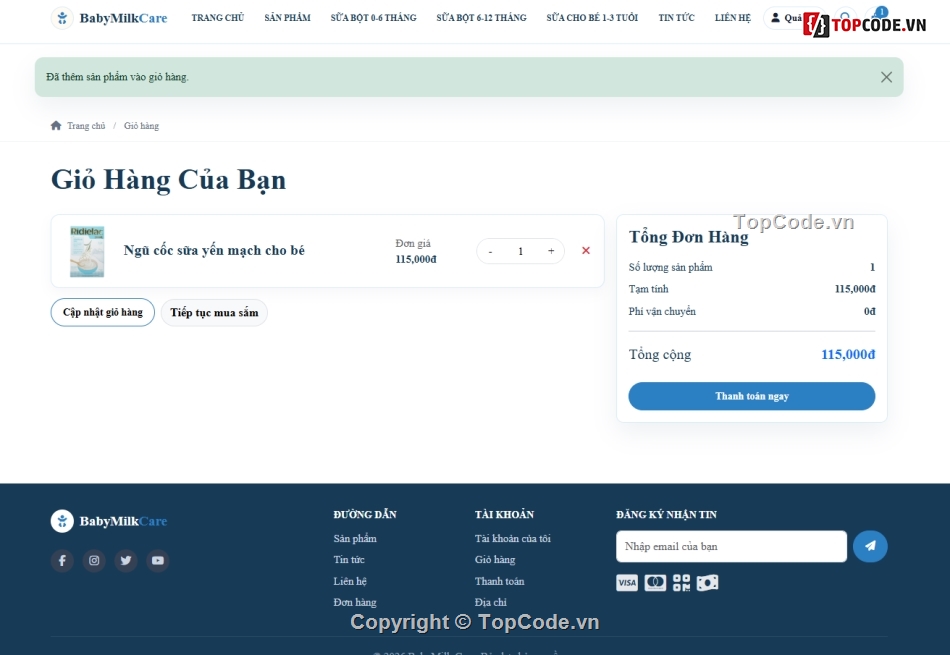
Task: Open product Ngũ cốc sữa yến mạch cho bé
Action: [214, 250]
